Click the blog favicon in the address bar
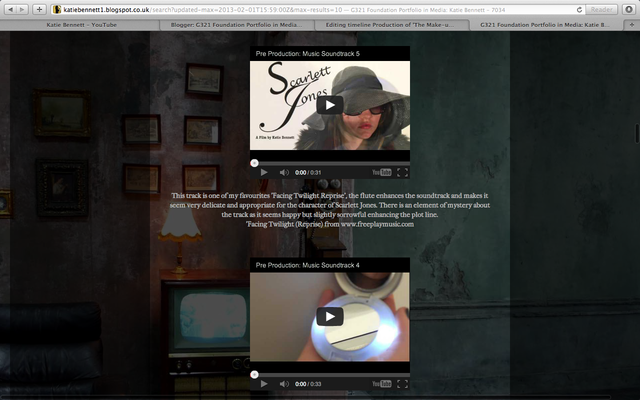 pos(57,9)
